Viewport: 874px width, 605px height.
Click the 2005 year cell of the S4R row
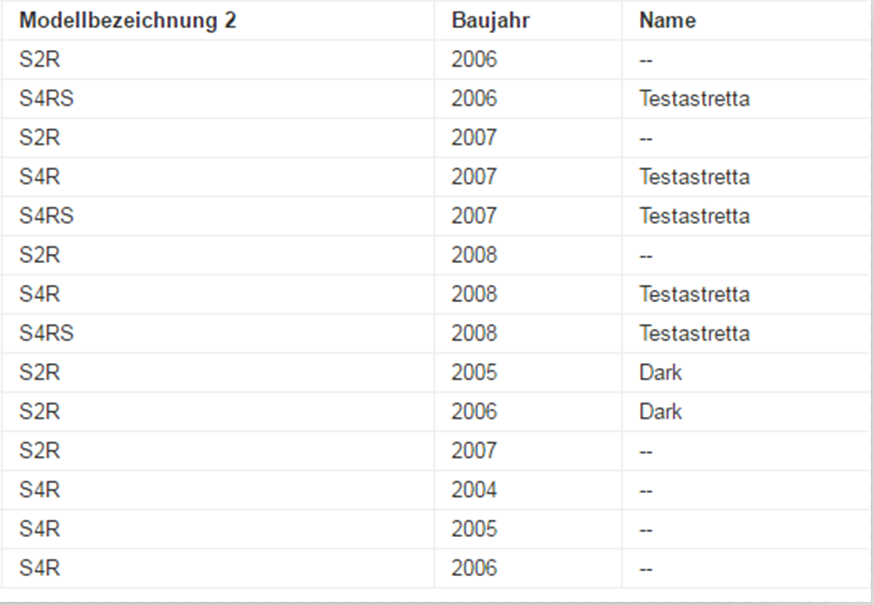(474, 529)
